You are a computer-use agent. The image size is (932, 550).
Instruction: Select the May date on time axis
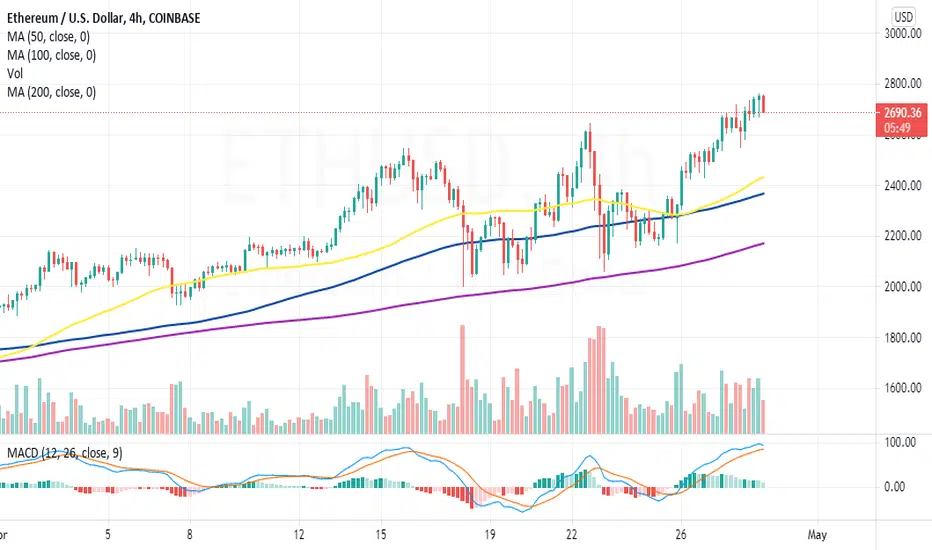coord(817,535)
